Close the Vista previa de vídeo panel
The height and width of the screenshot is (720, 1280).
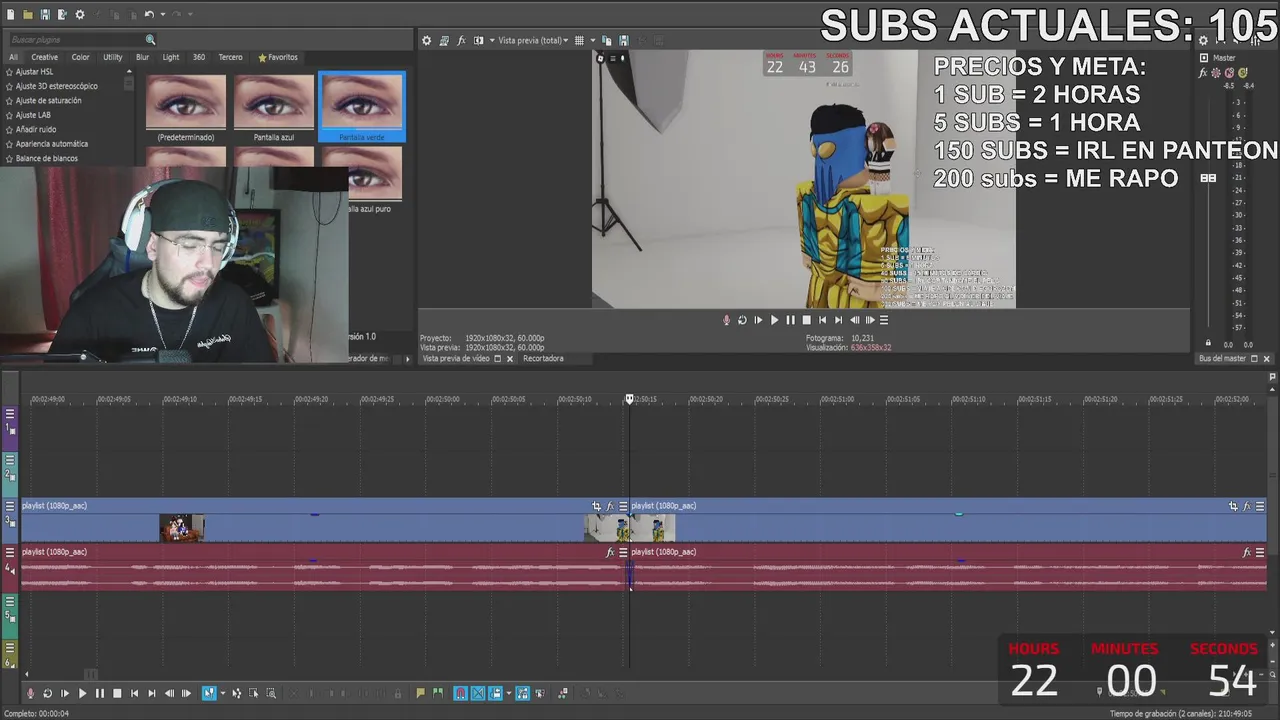[510, 358]
